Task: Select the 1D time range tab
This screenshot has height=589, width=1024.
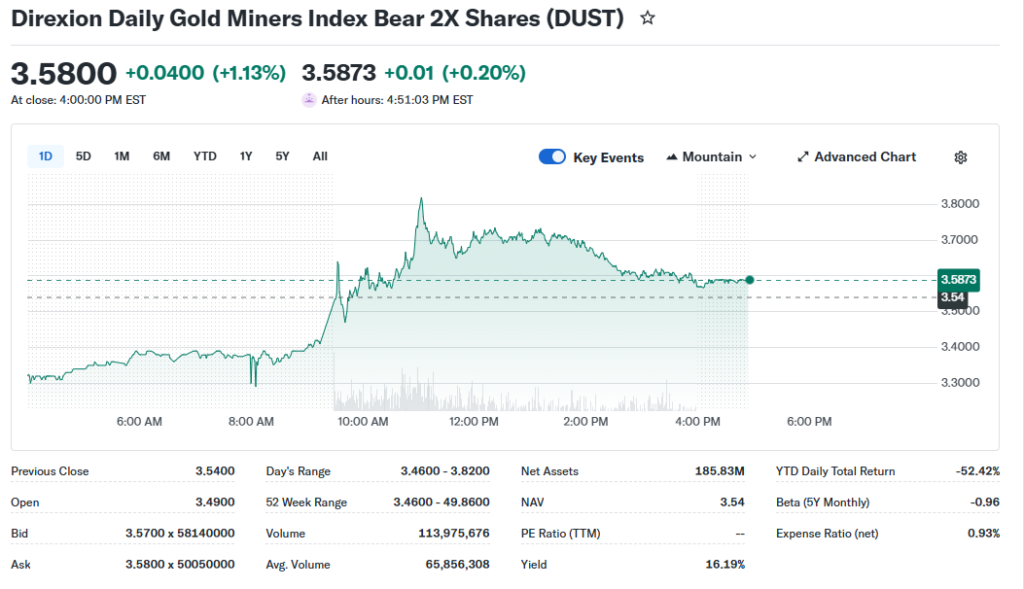Action: pyautogui.click(x=45, y=156)
